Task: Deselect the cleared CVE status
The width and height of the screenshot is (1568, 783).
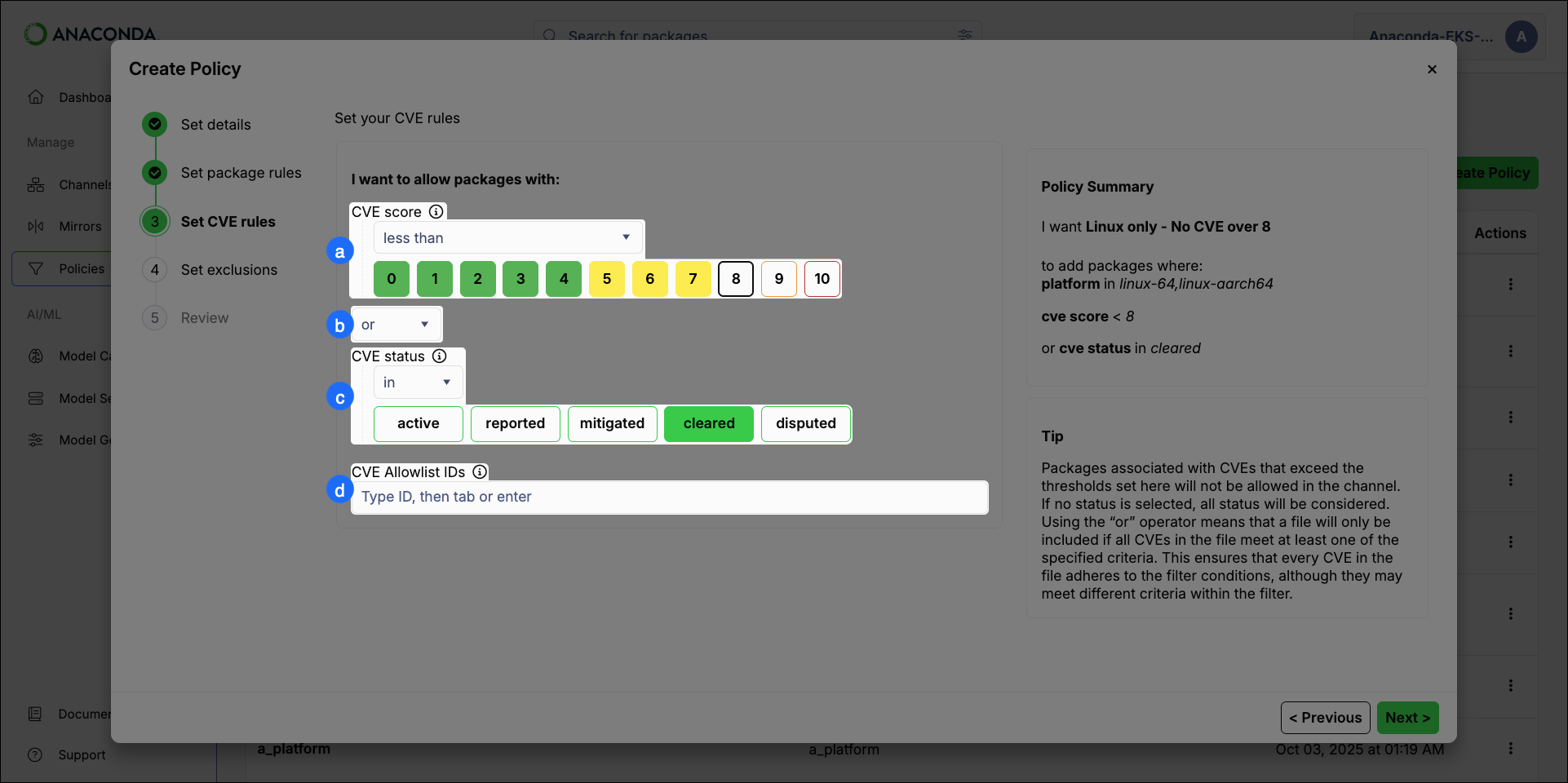Action: point(708,423)
